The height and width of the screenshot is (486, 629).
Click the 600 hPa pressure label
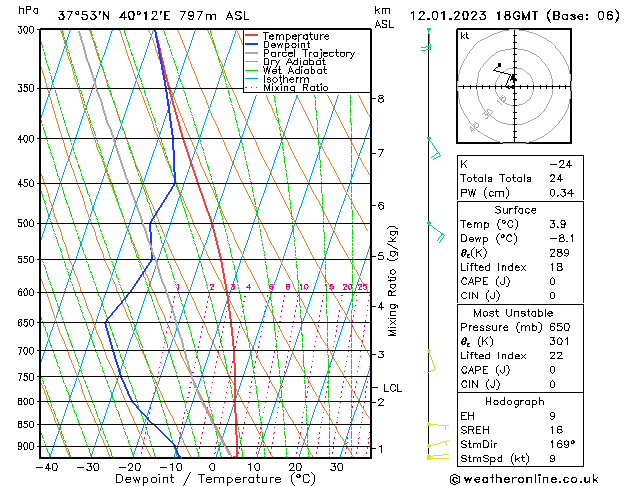[28, 293]
